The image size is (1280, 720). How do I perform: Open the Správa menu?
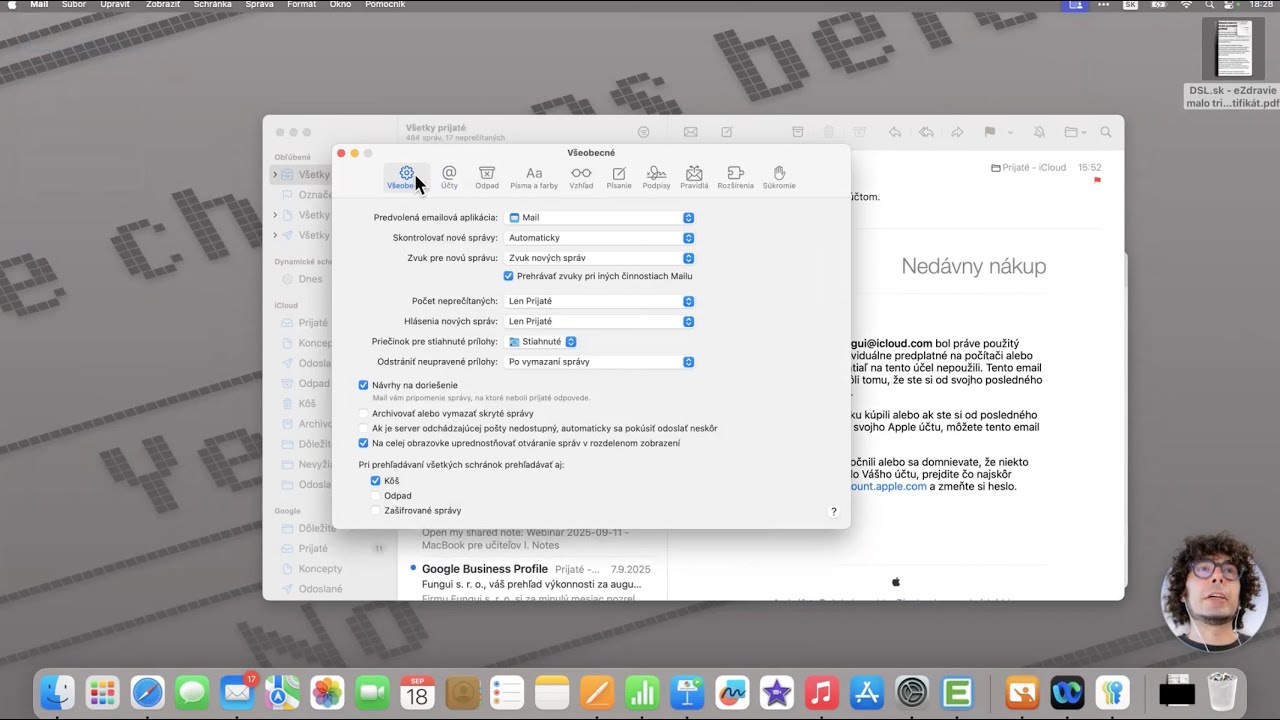point(259,5)
